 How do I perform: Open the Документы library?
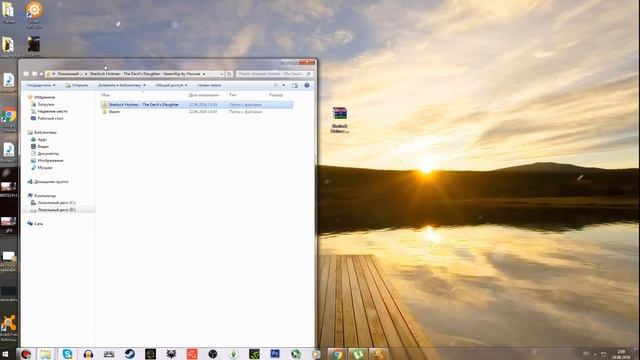[48, 153]
